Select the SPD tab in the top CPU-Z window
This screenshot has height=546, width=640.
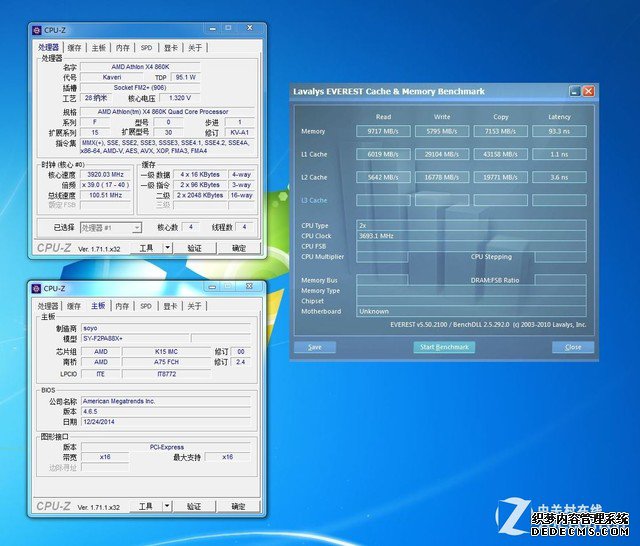coord(146,48)
